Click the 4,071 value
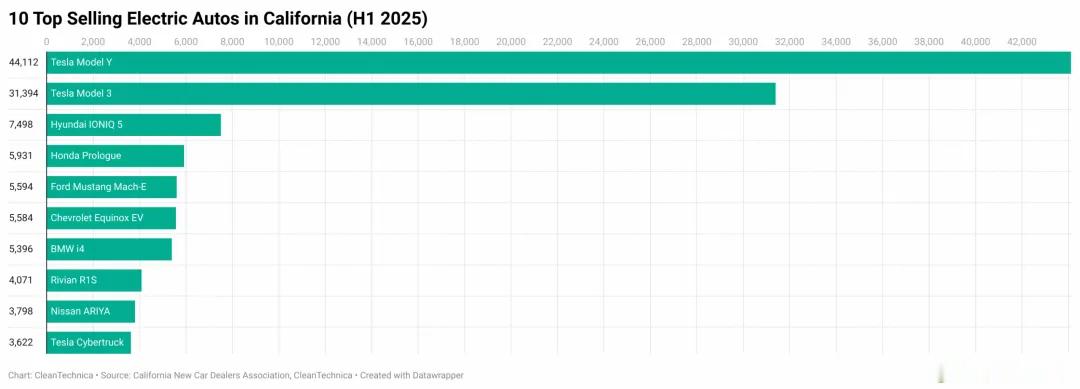Viewport: 1080px width, 389px height. pos(20,280)
